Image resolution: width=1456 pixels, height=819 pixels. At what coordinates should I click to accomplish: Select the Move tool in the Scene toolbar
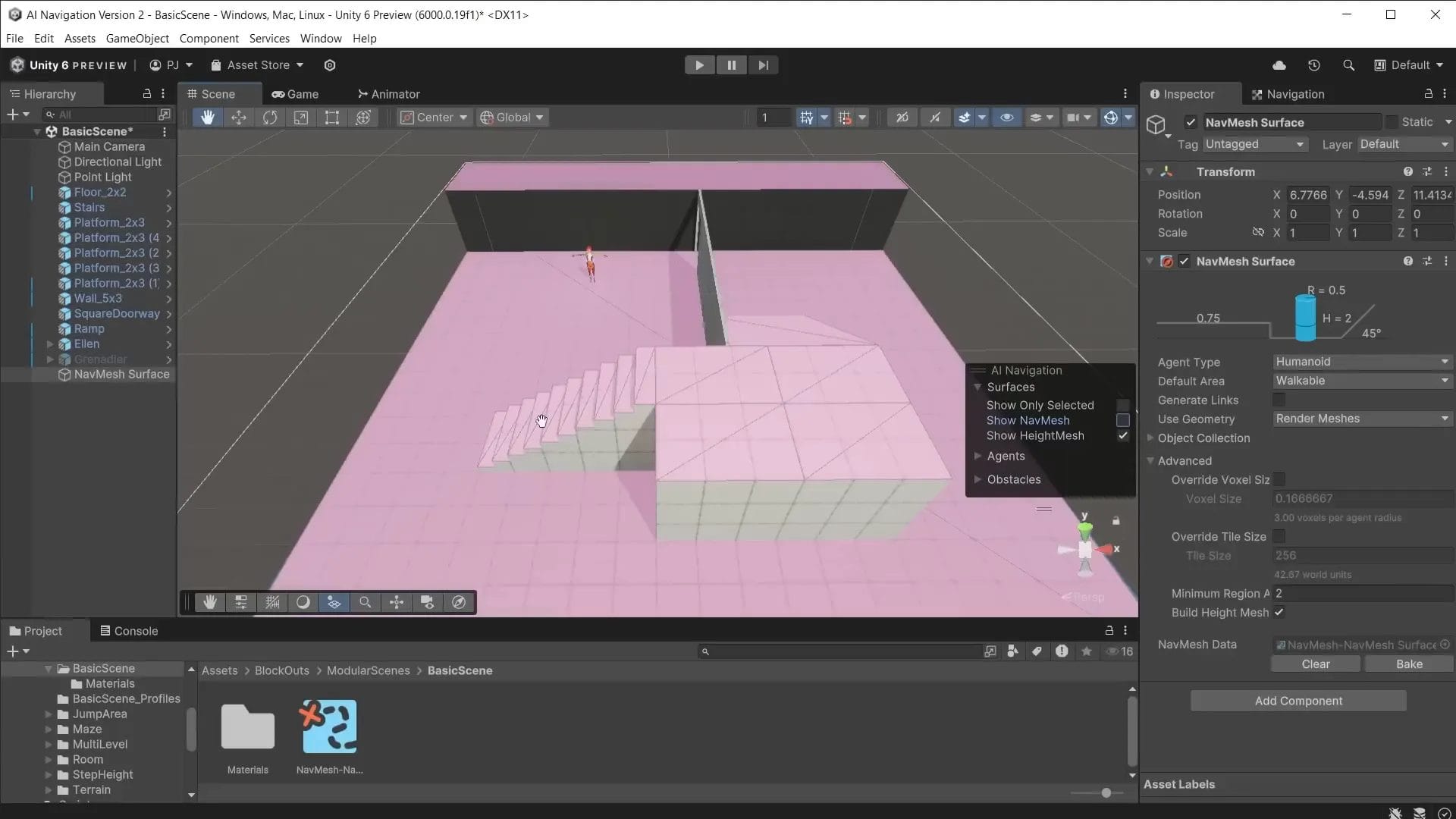[239, 117]
